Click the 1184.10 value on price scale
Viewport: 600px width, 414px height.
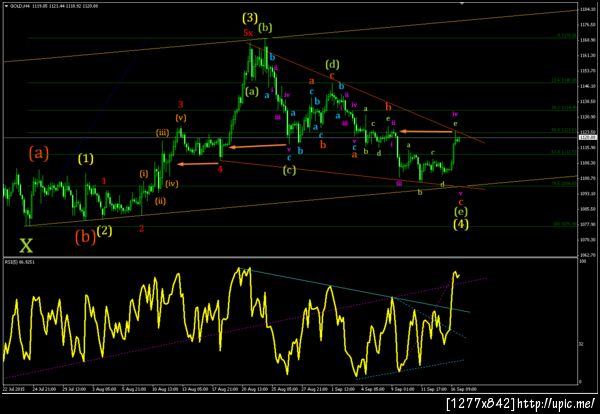click(x=586, y=9)
